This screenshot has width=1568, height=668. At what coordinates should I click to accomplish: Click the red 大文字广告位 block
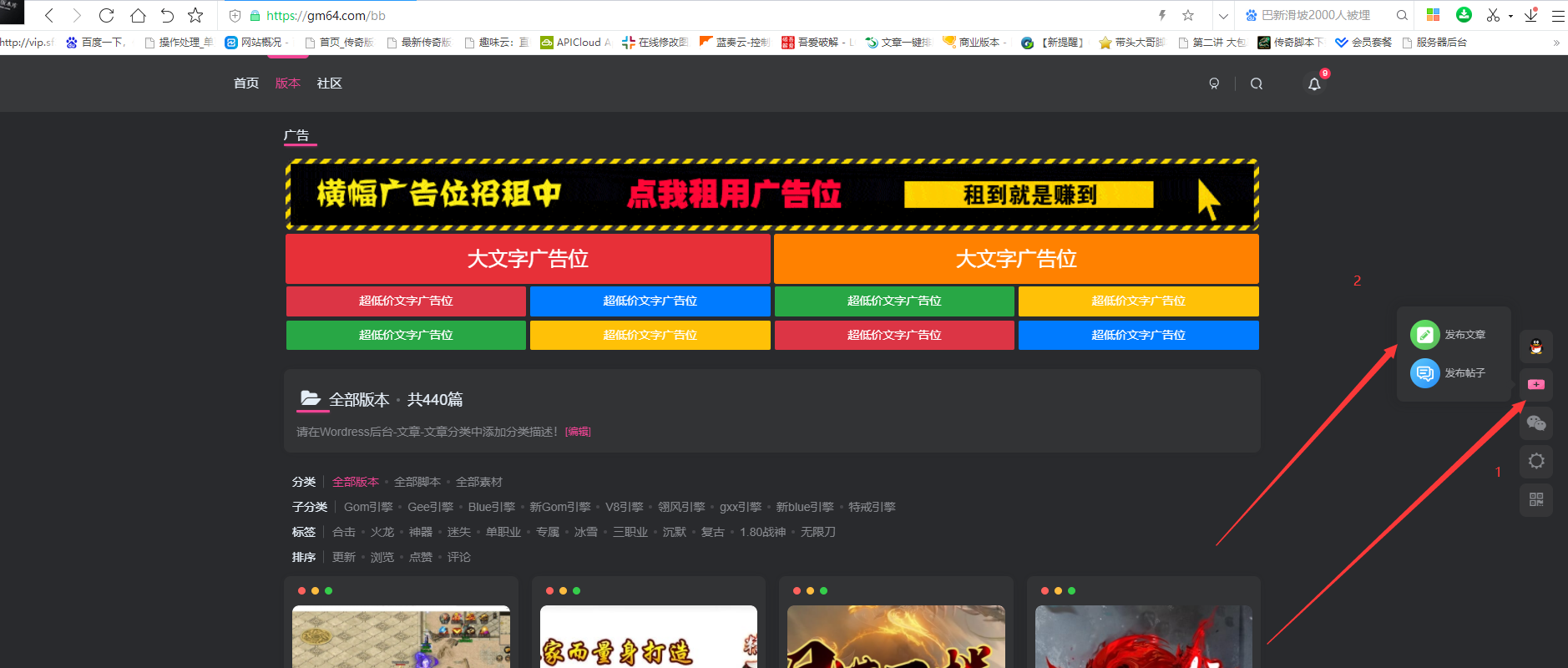pos(528,259)
